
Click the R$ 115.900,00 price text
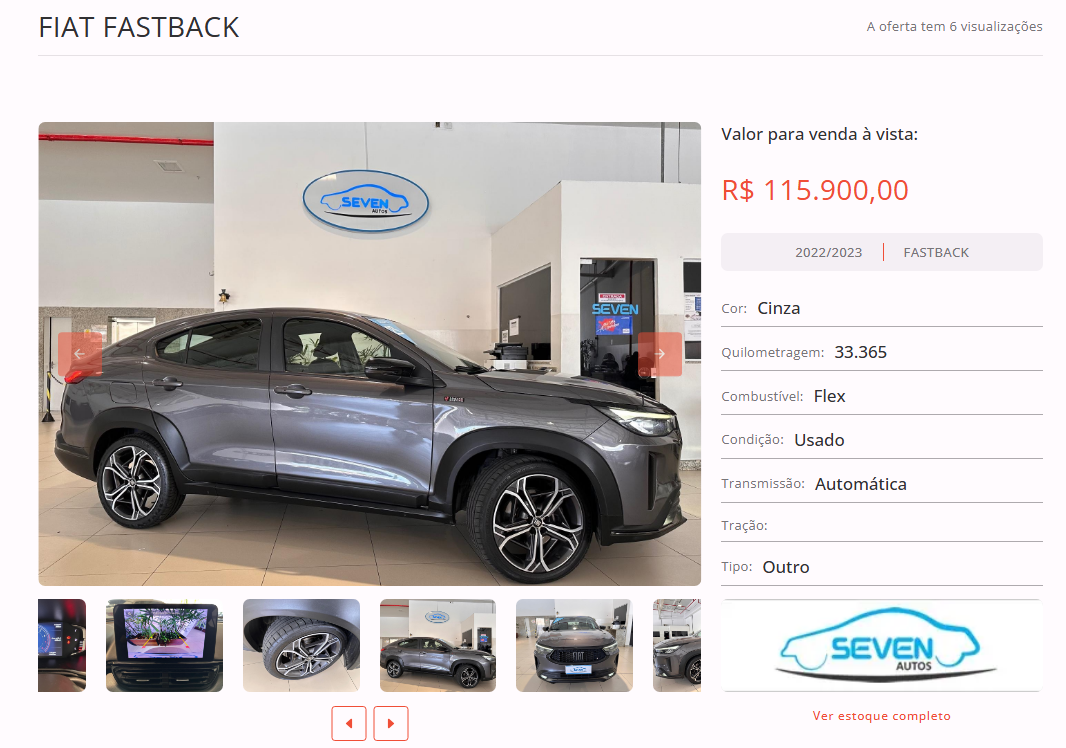[814, 190]
